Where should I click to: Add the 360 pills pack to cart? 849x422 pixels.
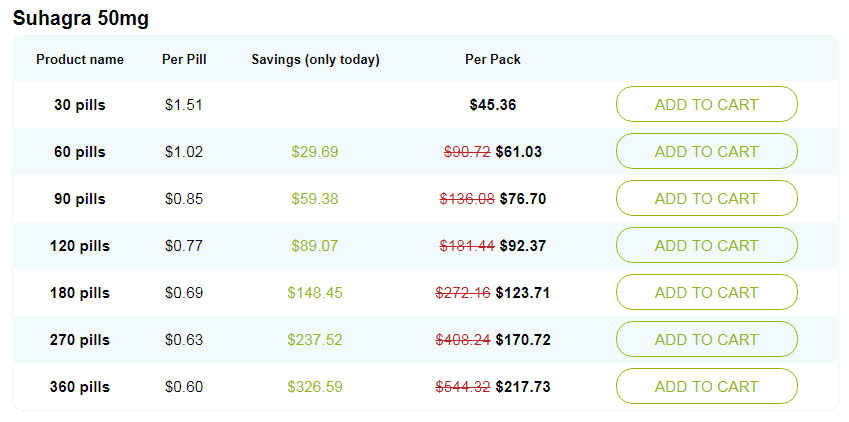tap(707, 387)
